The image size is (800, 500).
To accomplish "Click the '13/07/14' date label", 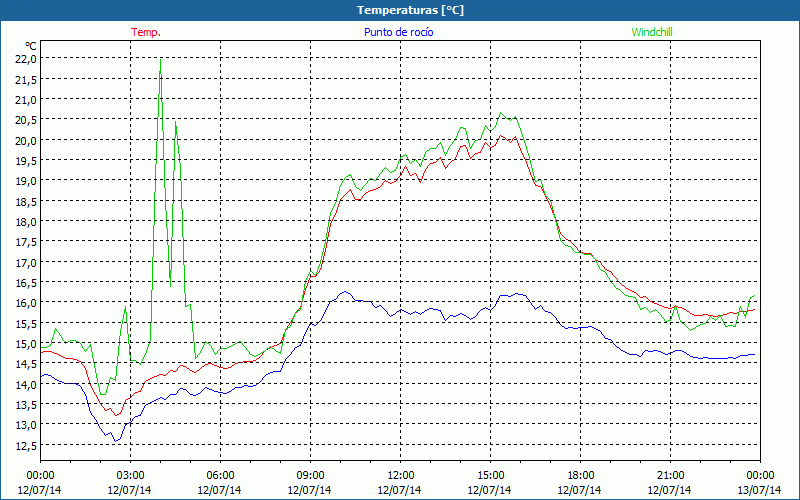I will coord(760,490).
